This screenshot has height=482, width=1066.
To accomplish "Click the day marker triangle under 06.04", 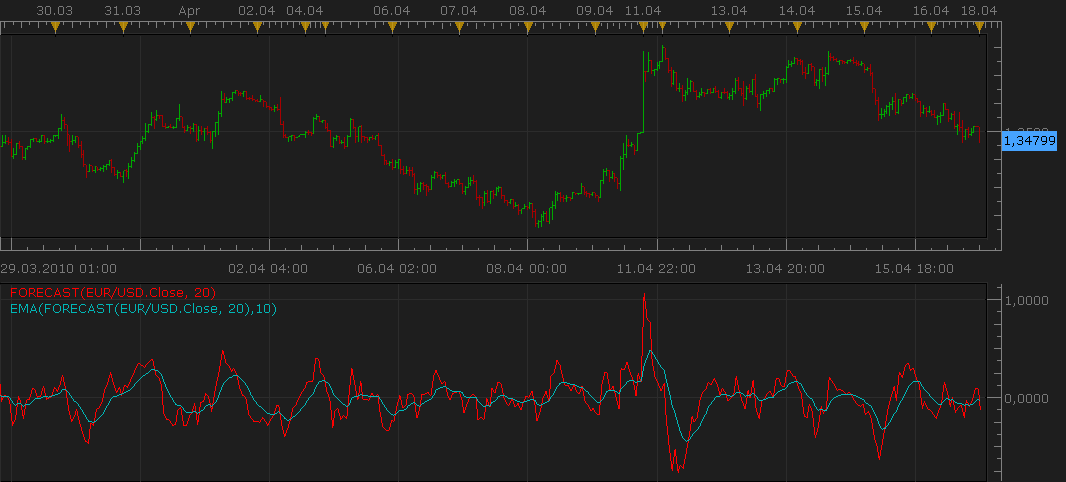I will pyautogui.click(x=392, y=27).
